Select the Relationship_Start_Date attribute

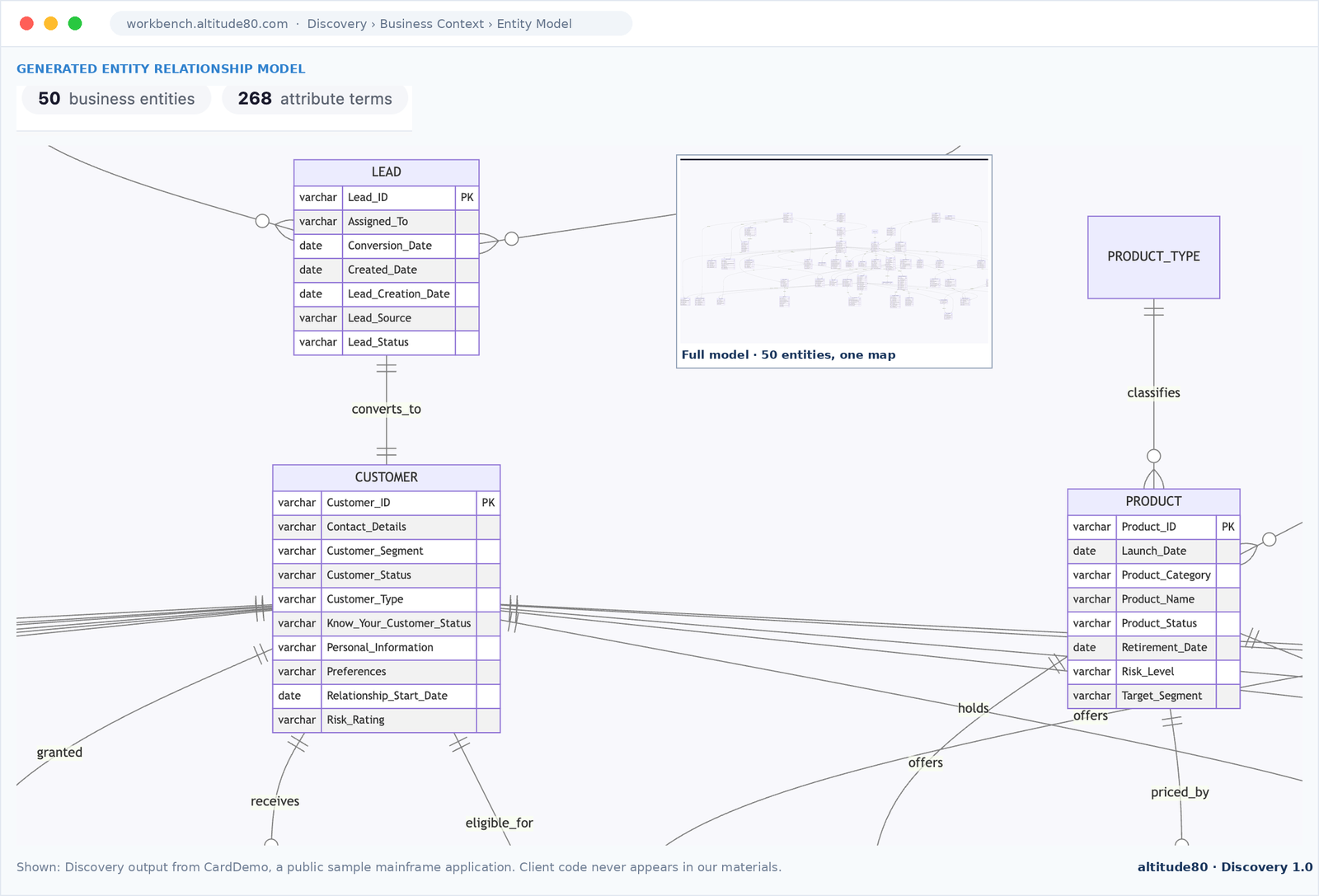tap(386, 696)
